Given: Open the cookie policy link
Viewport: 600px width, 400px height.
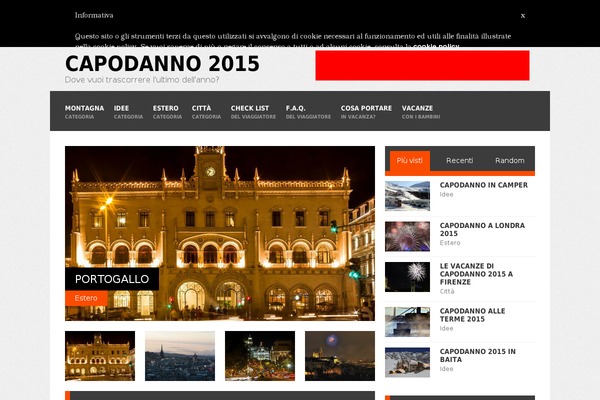Looking at the screenshot, I should [436, 46].
